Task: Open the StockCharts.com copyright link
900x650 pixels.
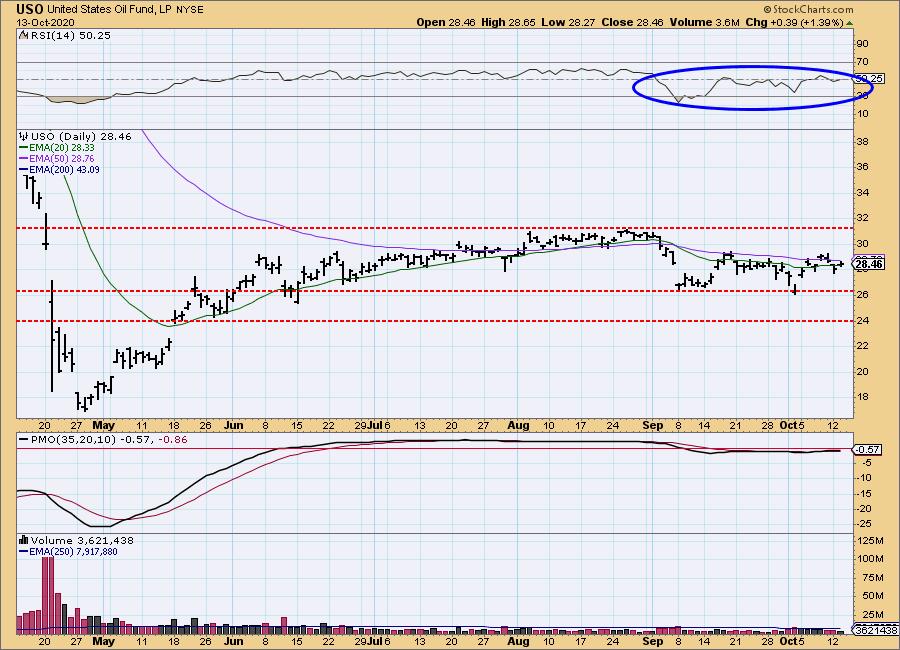Action: (808, 9)
